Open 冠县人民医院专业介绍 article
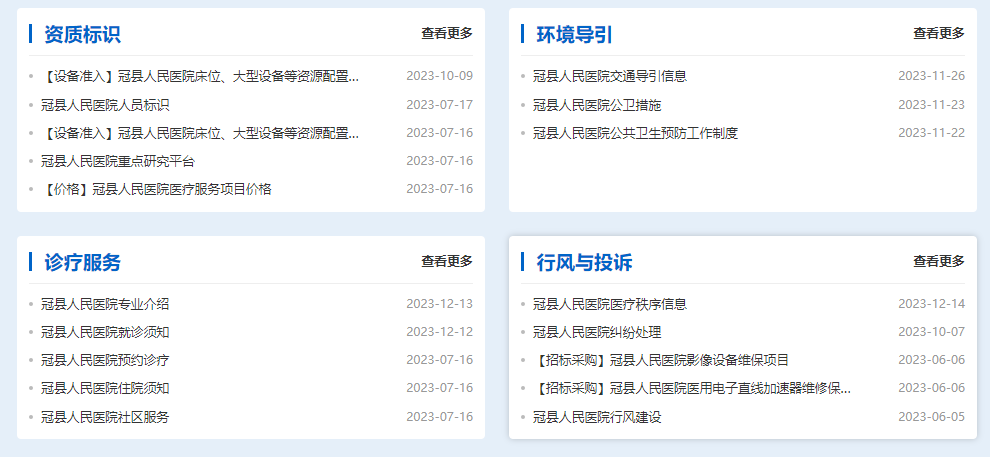This screenshot has width=990, height=457. (105, 304)
